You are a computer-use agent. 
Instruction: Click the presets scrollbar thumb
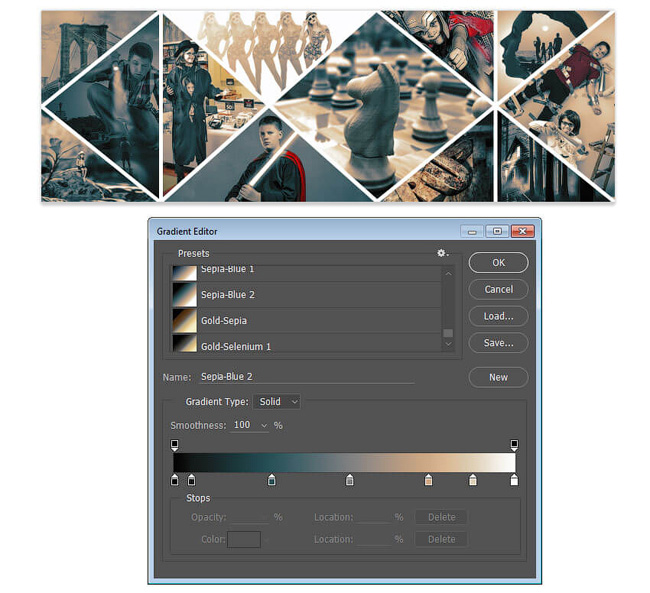tap(448, 333)
